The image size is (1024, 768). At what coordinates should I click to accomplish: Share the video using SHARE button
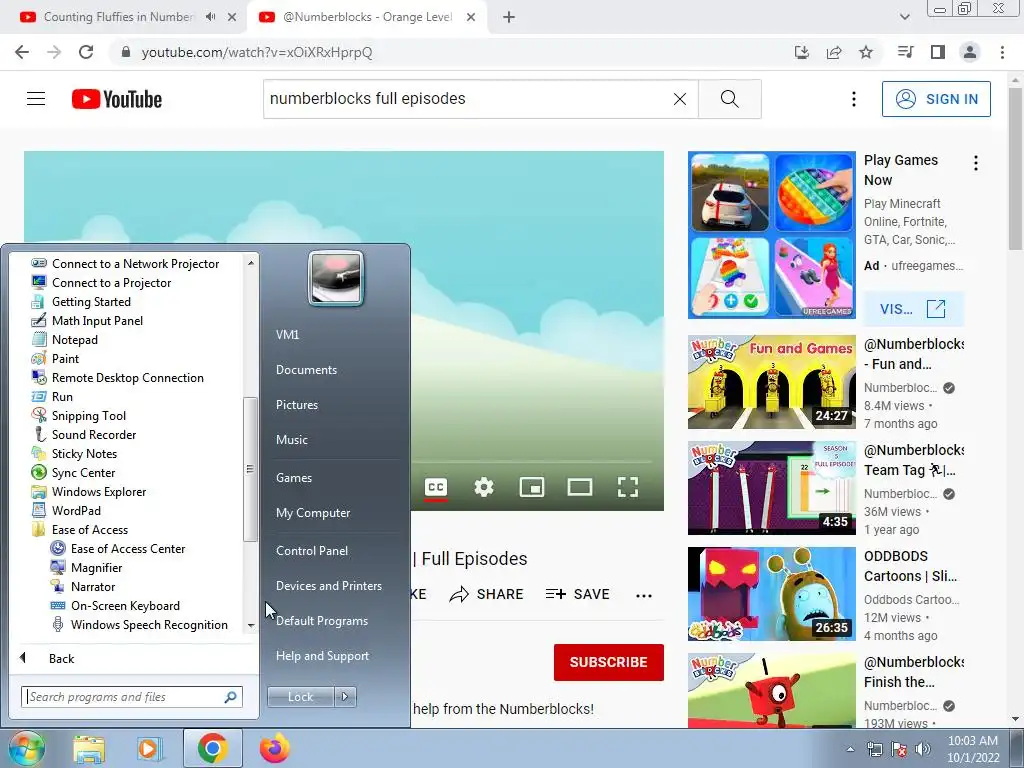487,594
